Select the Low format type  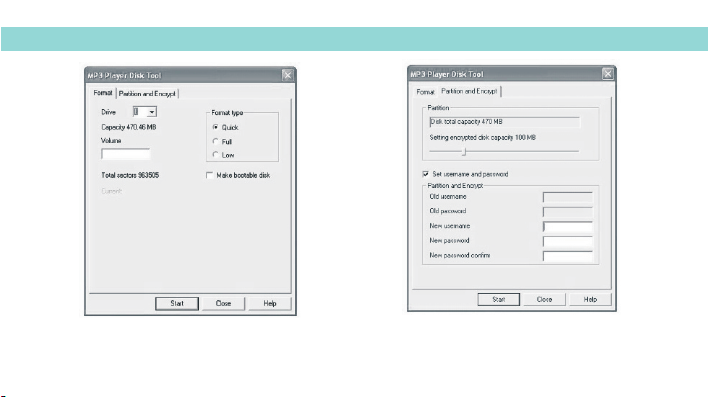(215, 155)
